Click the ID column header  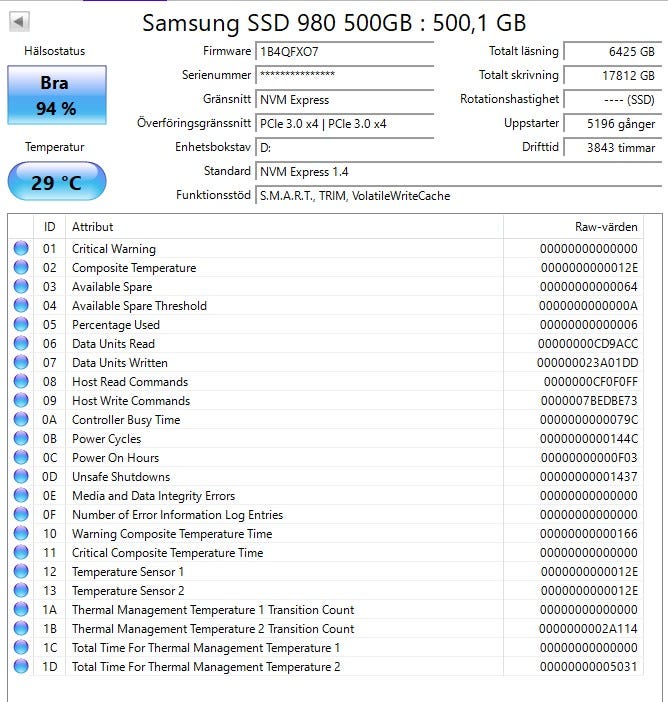tap(49, 227)
